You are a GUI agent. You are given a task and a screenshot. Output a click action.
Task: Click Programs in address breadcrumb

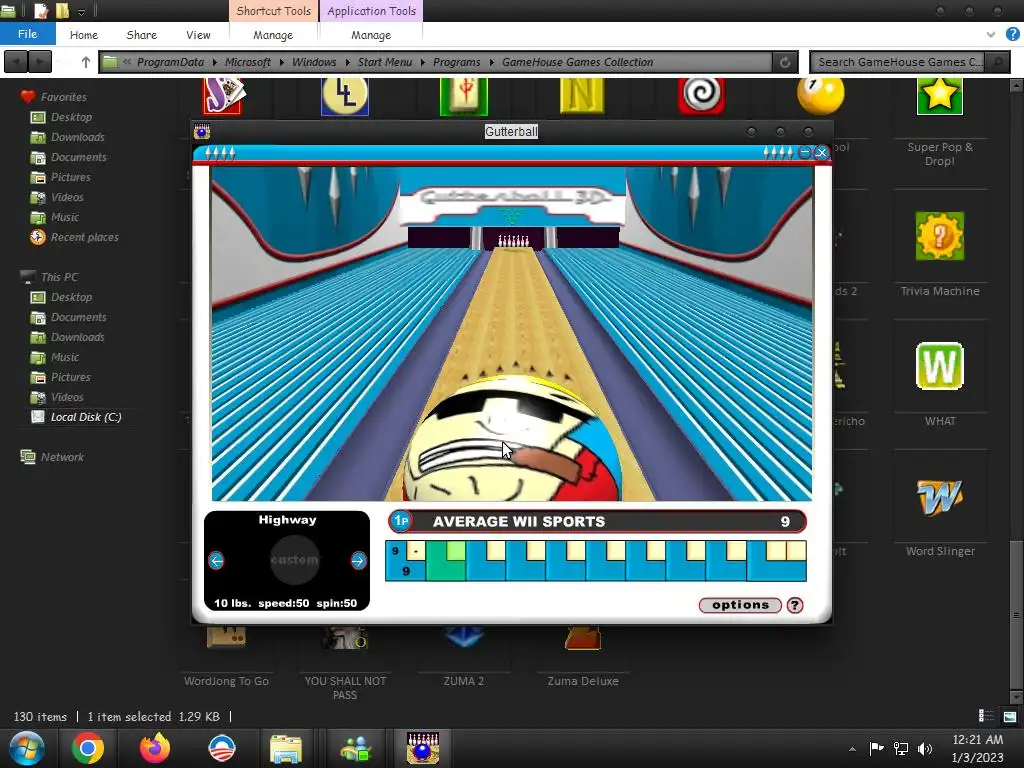(x=456, y=62)
